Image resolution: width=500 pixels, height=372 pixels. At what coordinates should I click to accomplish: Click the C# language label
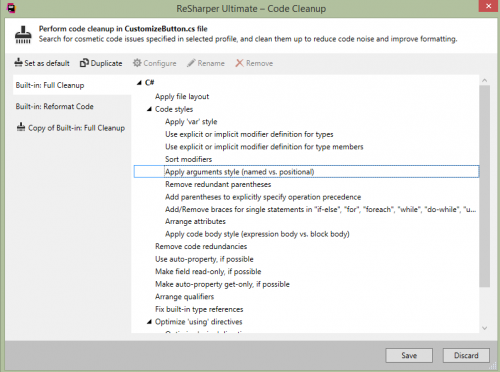149,82
